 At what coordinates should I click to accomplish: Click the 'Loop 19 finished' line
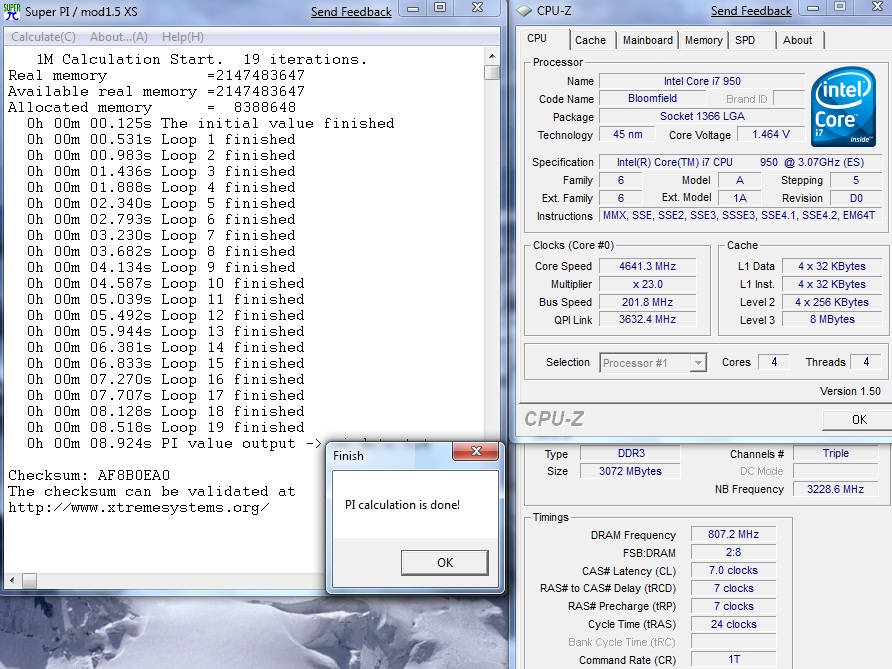(x=166, y=427)
